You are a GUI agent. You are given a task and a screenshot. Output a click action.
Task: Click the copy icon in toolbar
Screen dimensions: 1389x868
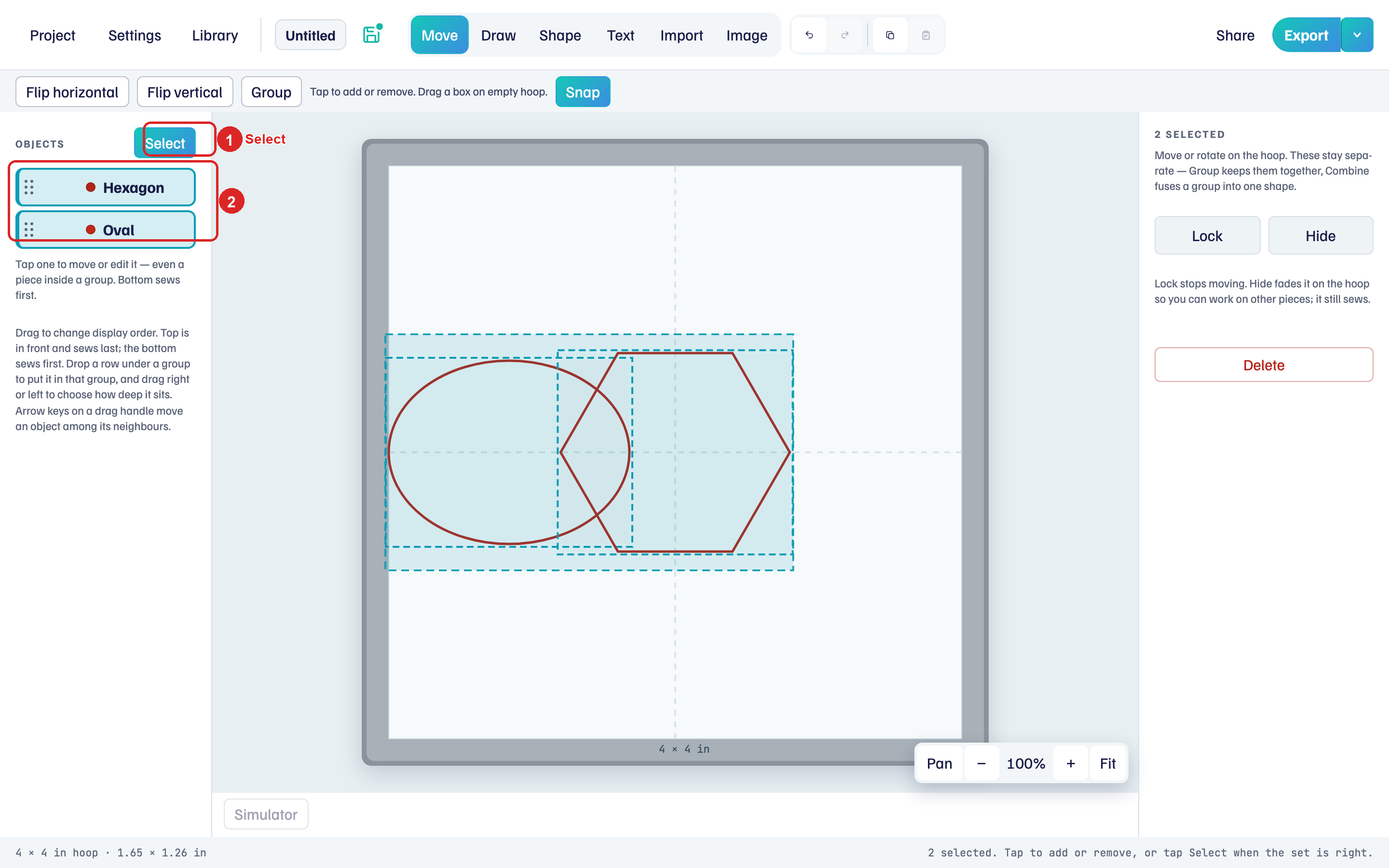coord(890,35)
